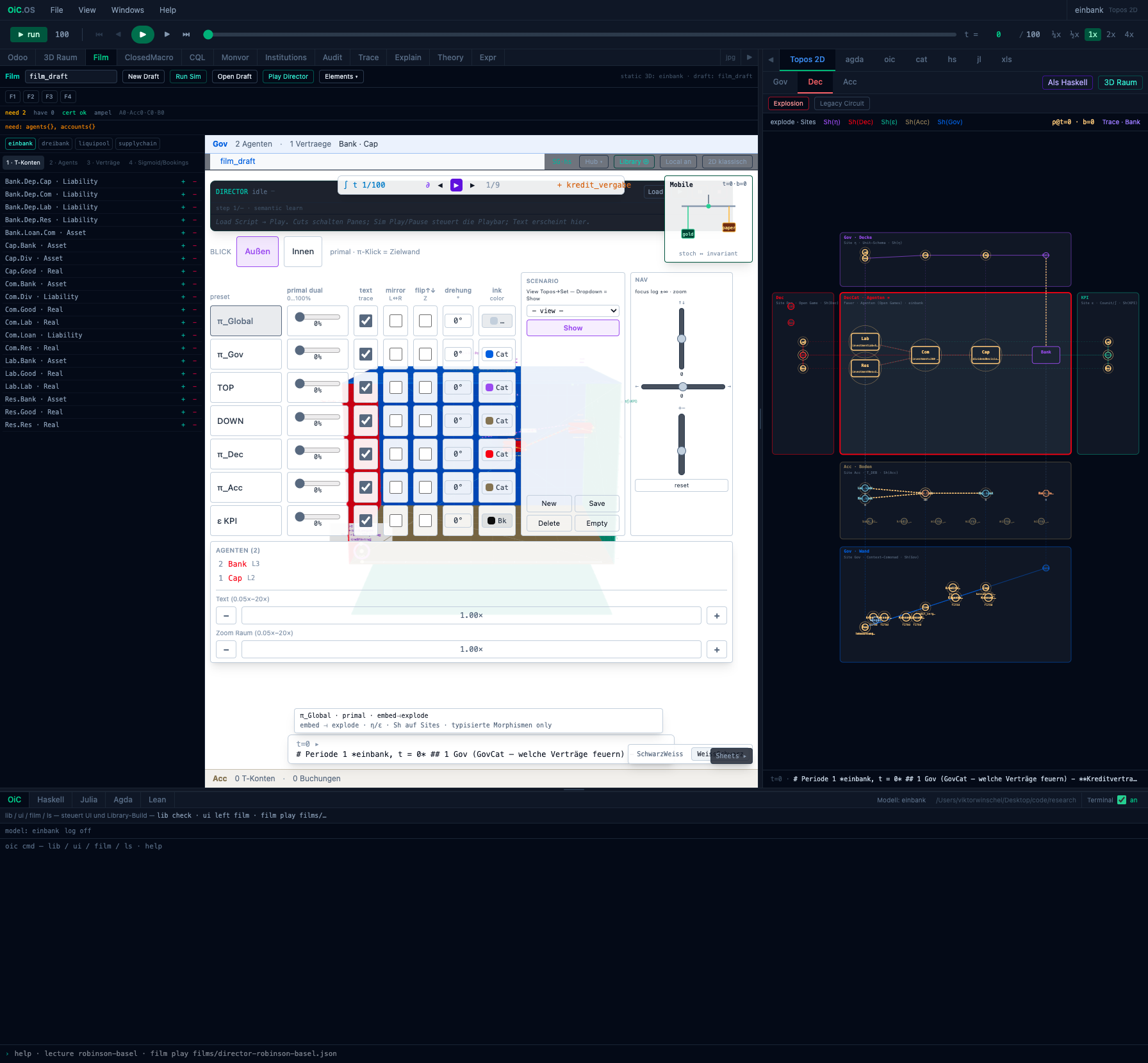Uncheck text trace for π_Dec row
Image resolution: width=1148 pixels, height=1063 pixels.
366,454
